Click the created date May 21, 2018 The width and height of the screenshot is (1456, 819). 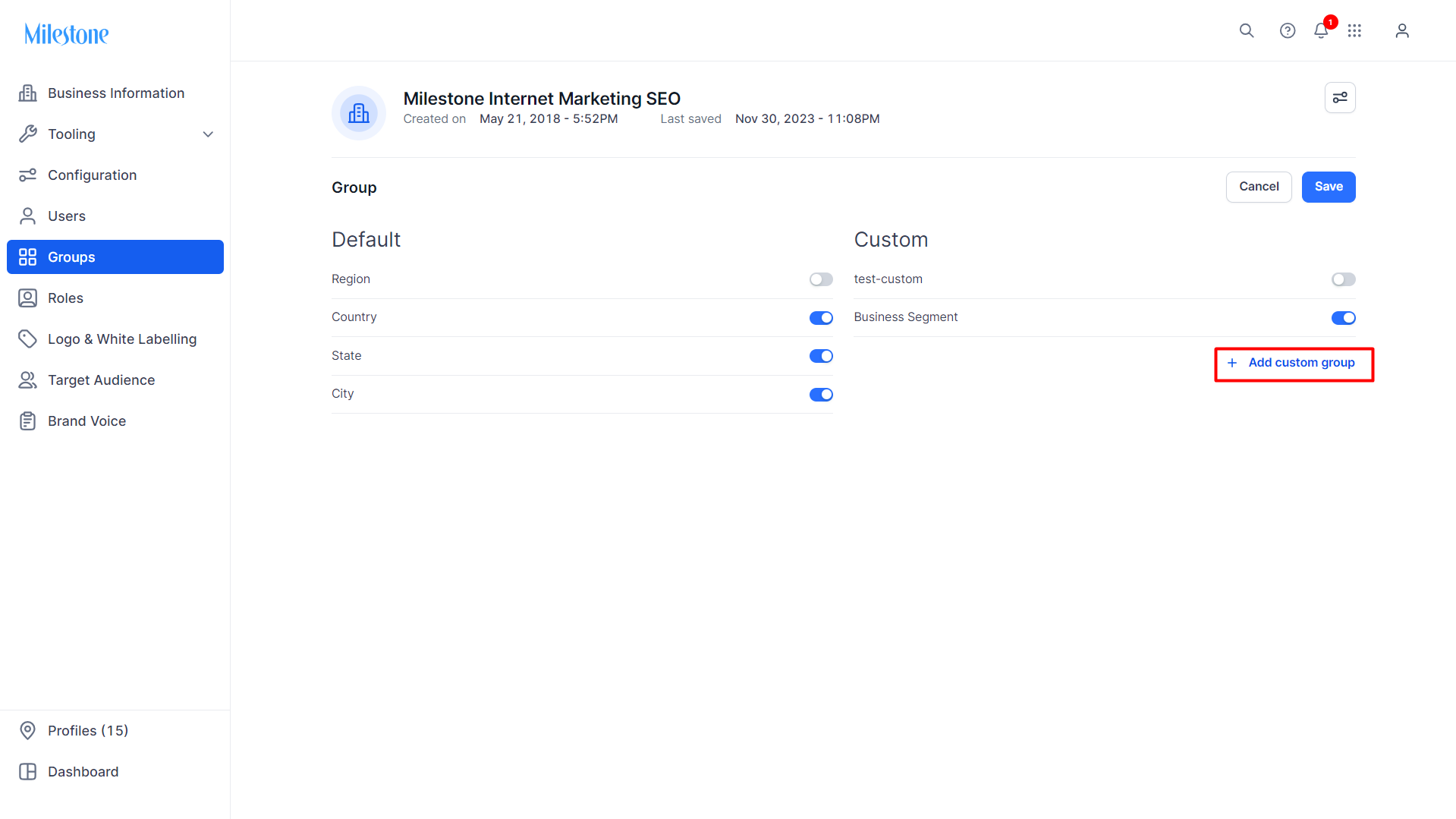coord(549,119)
